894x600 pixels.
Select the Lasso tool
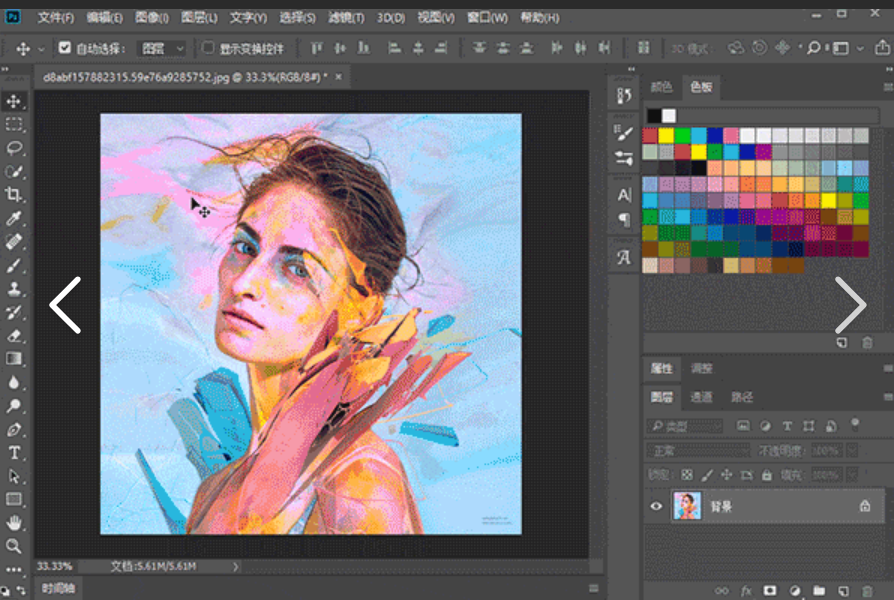pos(14,148)
